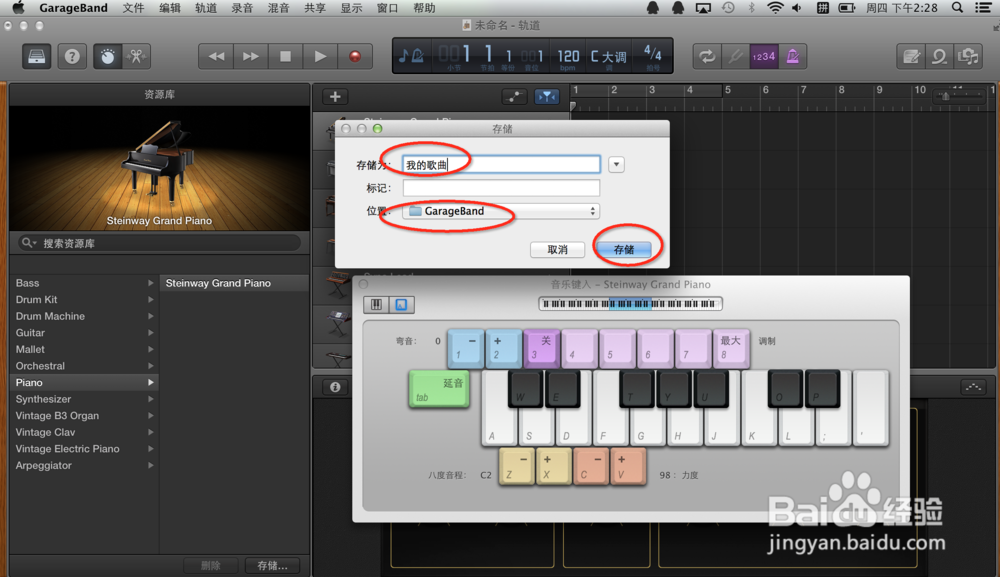The width and height of the screenshot is (1000, 577).
Task: Click the horizontal zoom slider in timeline
Action: 960,96
